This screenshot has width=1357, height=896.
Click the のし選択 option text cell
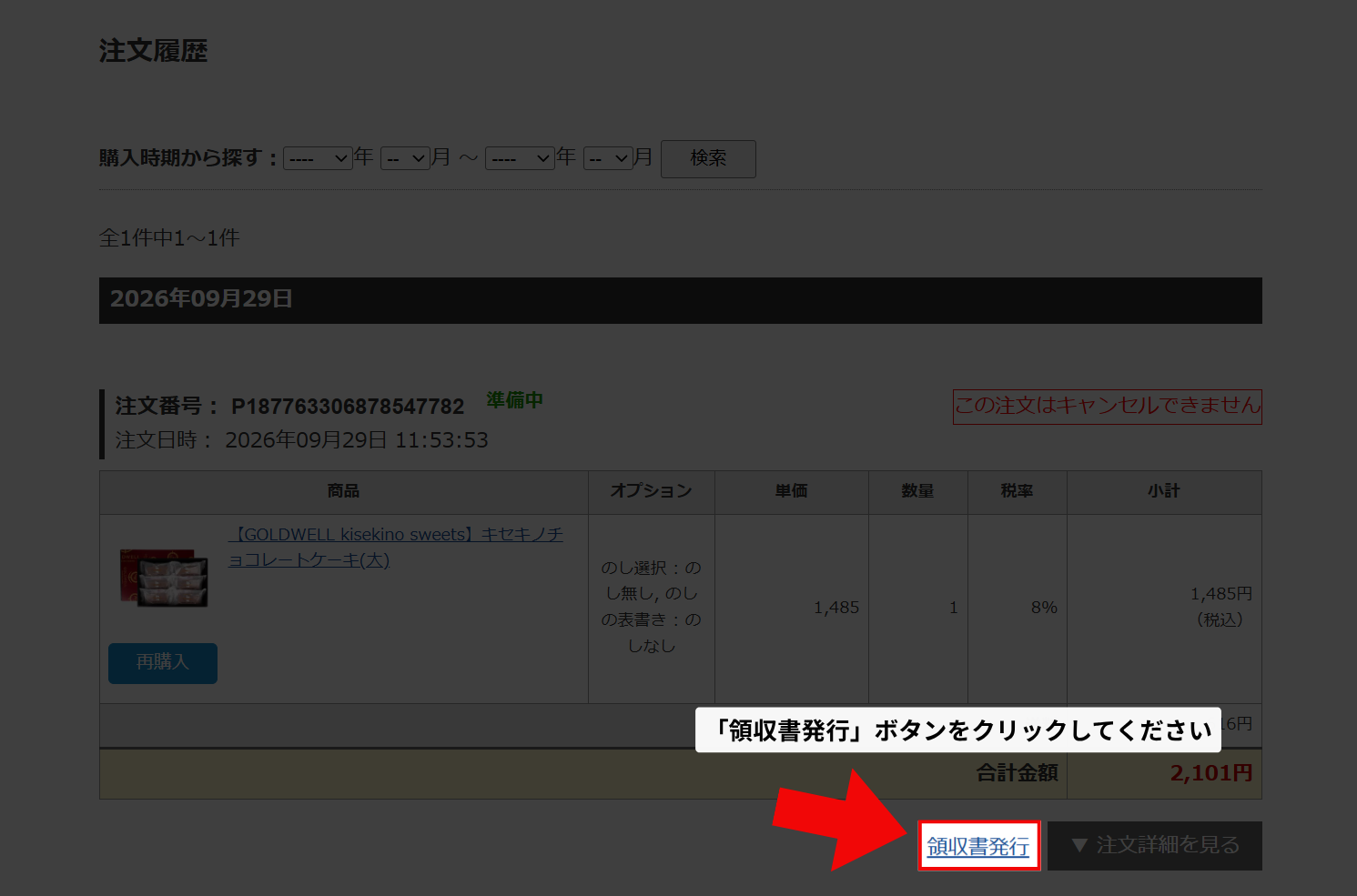(652, 607)
